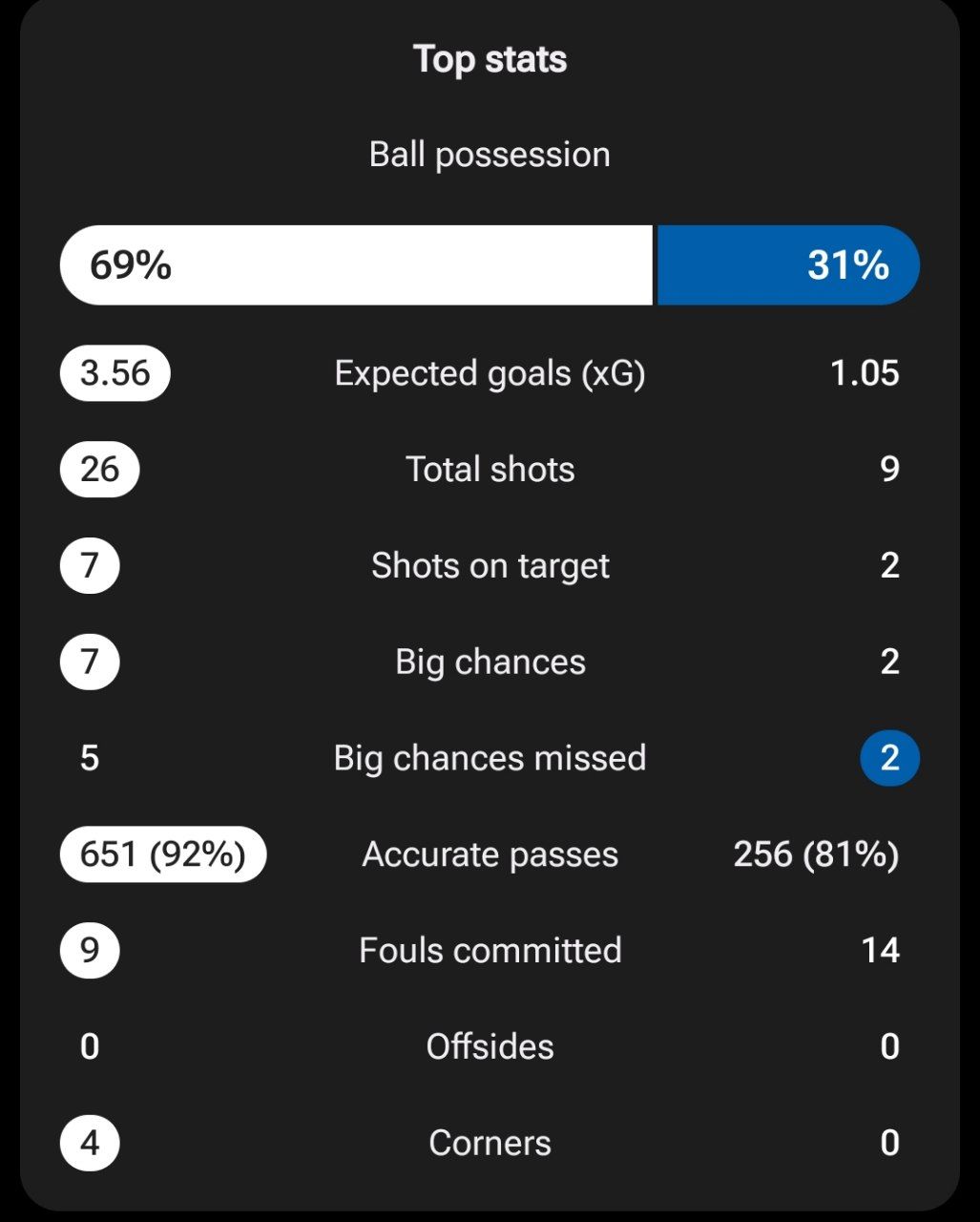Tap the 26 total shots pill
980x1222 pixels.
tap(99, 470)
